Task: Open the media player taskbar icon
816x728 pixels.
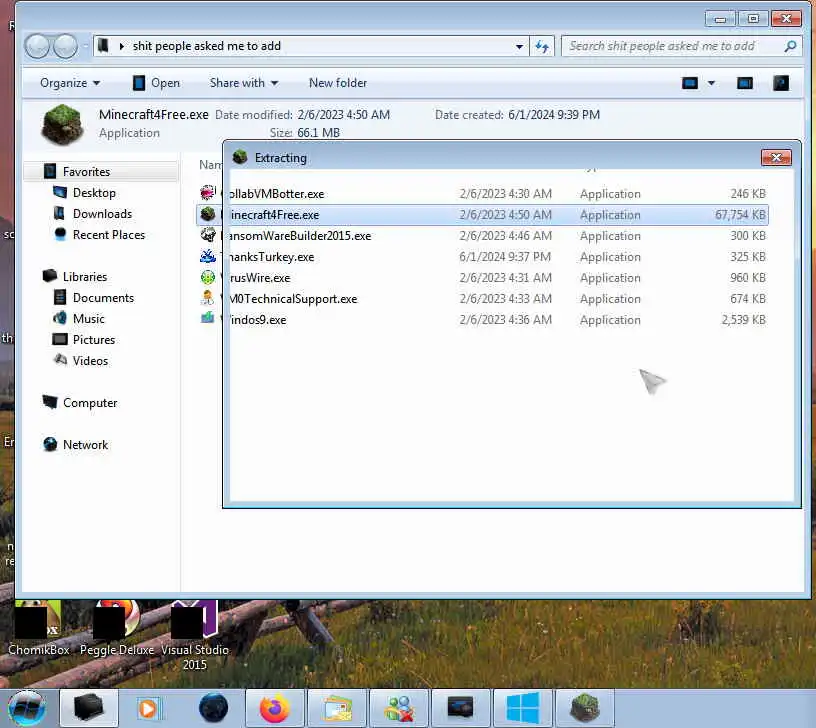Action: (151, 708)
